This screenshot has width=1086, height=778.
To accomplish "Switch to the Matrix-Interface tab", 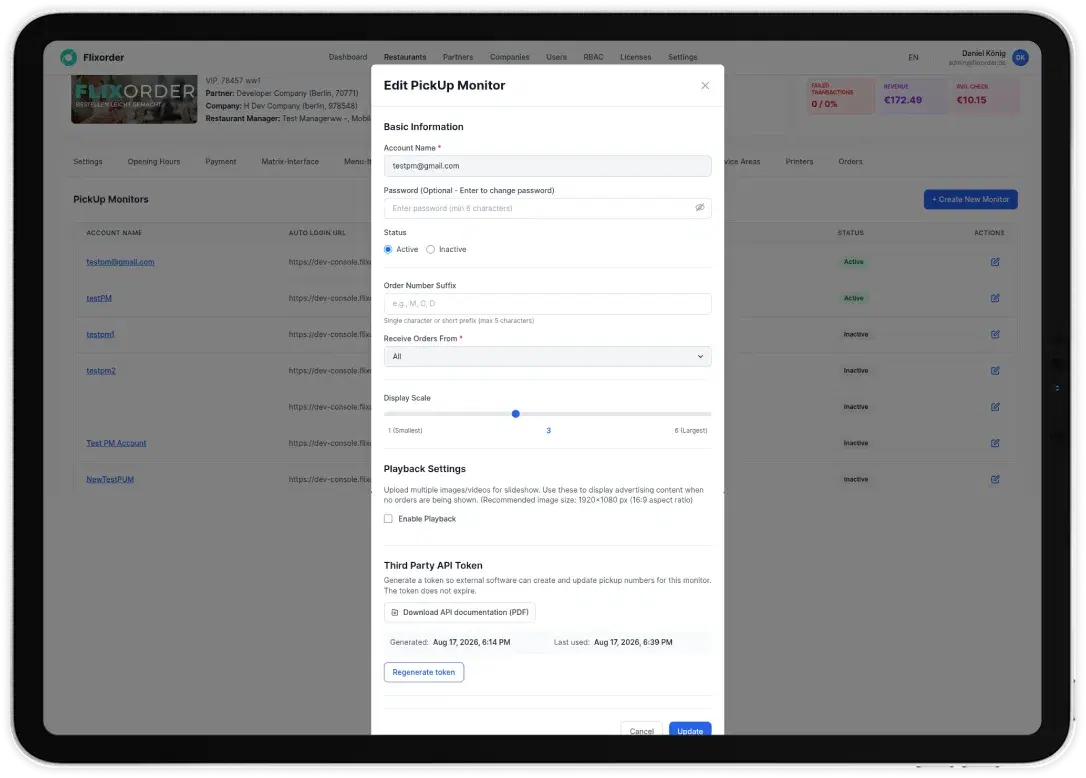I will (x=290, y=161).
